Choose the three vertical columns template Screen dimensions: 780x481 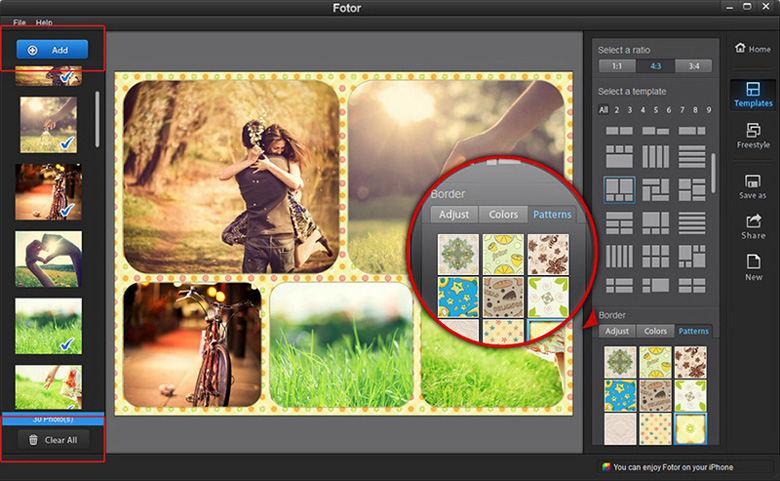tap(655, 157)
